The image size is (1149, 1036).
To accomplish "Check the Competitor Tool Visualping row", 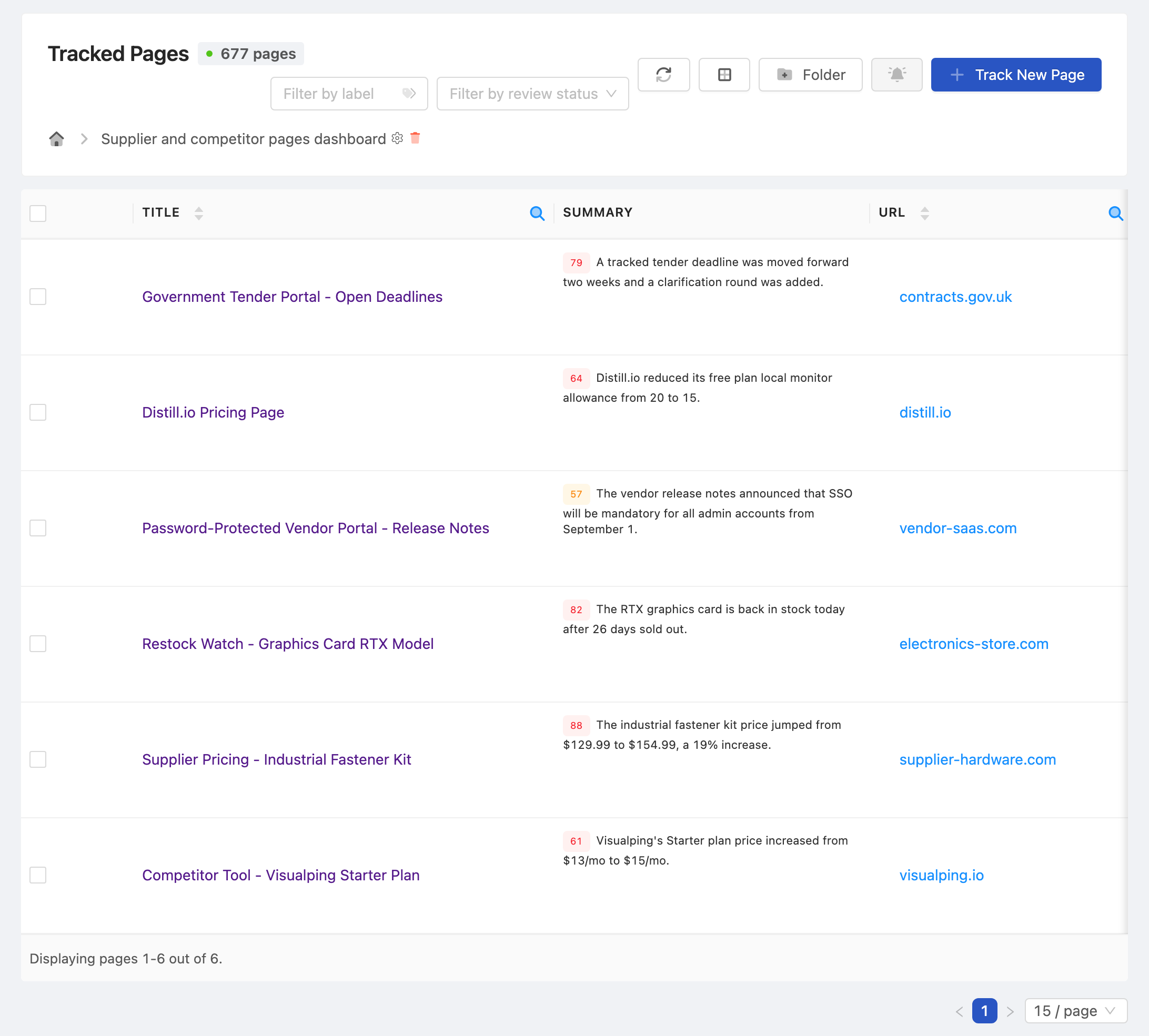I will tap(38, 875).
